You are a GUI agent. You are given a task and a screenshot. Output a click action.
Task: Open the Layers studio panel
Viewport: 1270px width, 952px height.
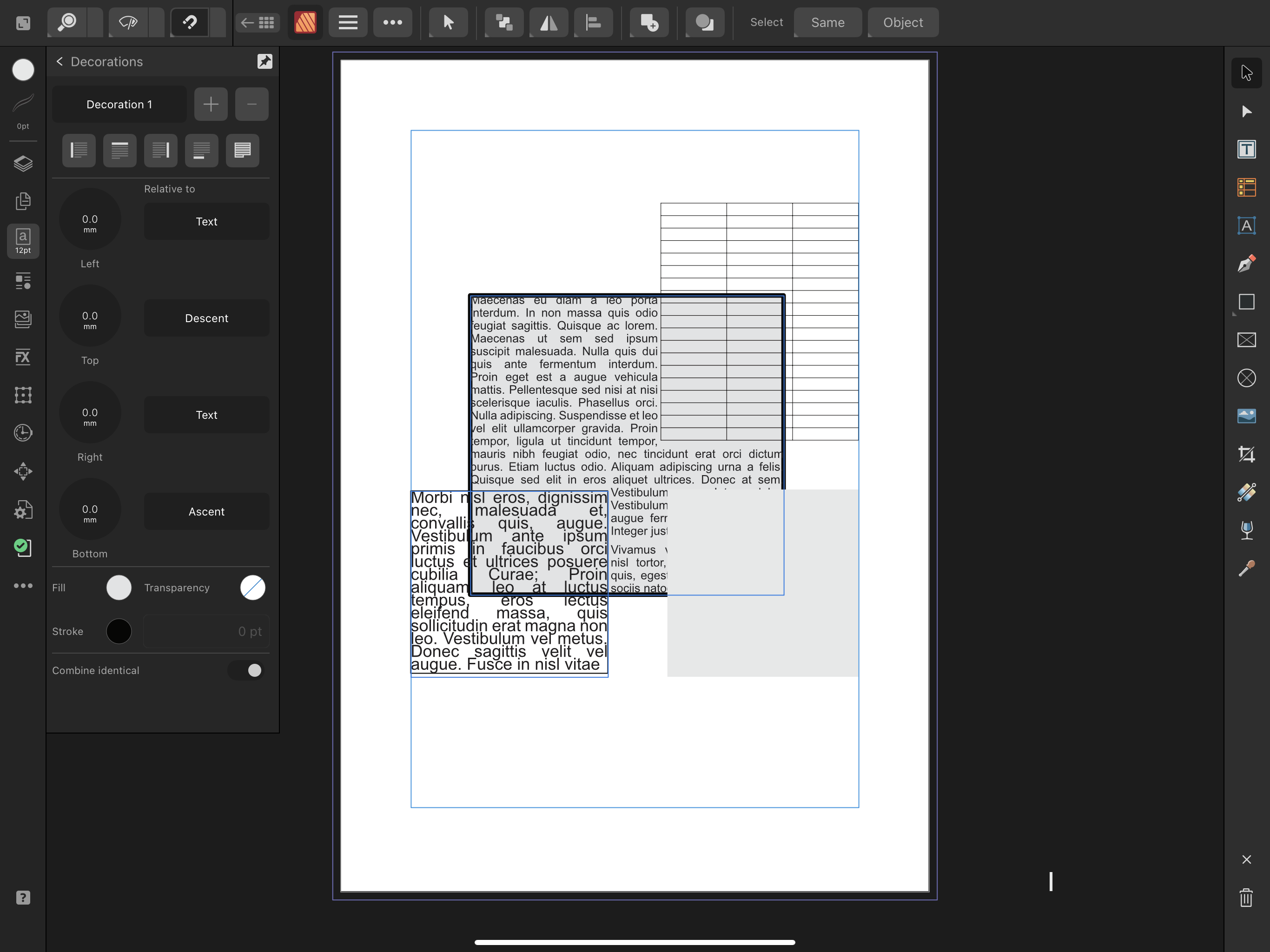tap(23, 164)
